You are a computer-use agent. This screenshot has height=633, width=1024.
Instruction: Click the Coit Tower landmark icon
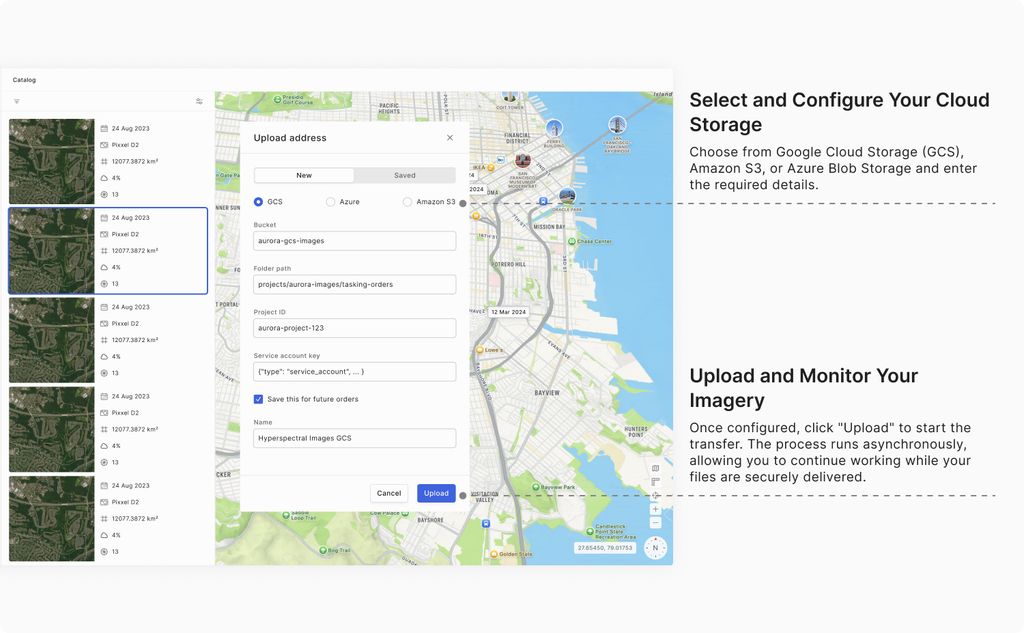coord(509,98)
